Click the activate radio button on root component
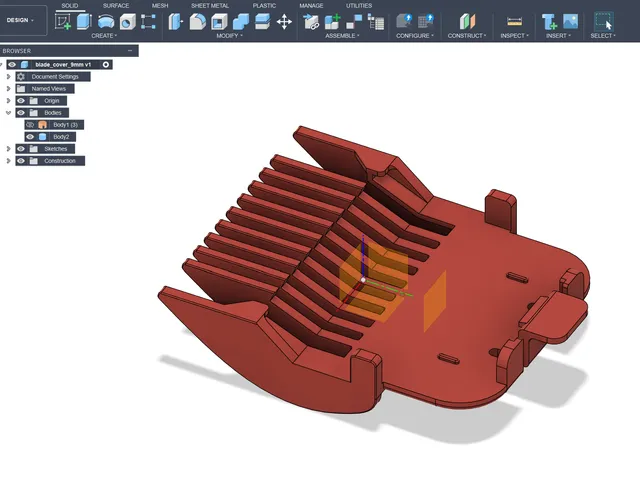640x480 pixels. pos(106,64)
